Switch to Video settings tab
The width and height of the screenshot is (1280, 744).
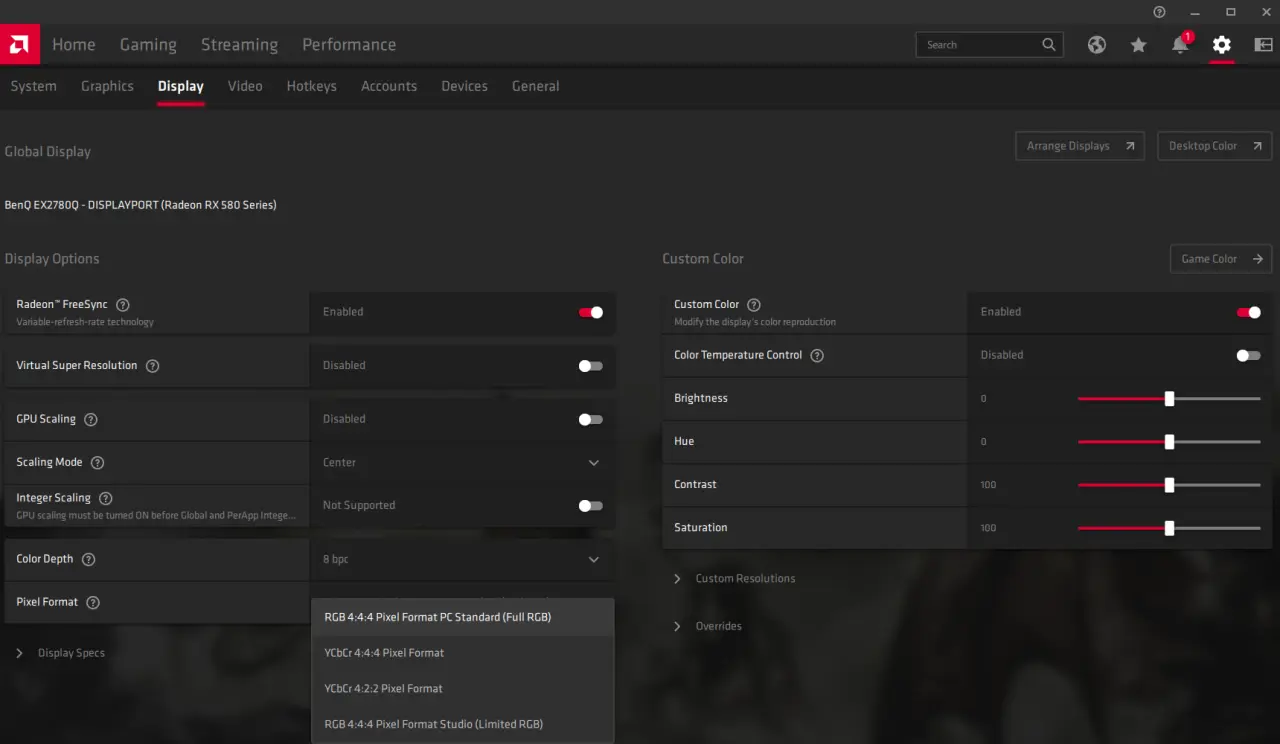(x=245, y=86)
